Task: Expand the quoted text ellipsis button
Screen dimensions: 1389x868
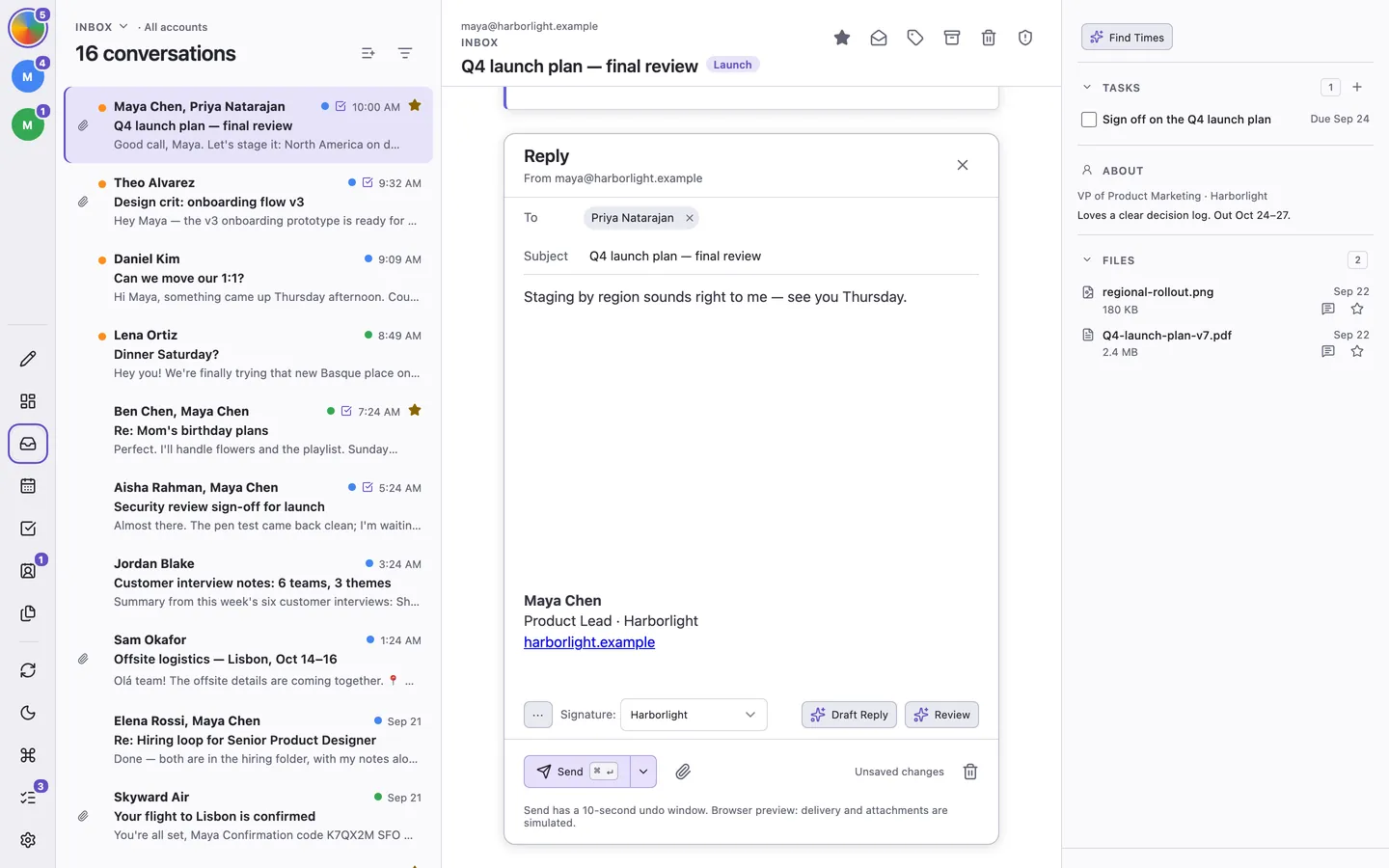Action: (x=538, y=715)
